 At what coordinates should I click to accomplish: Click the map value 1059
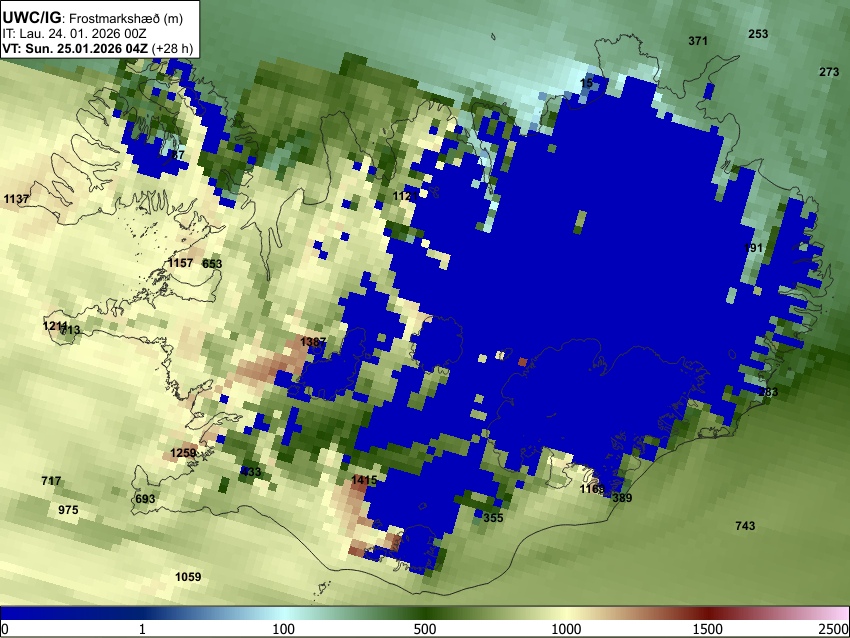188,577
